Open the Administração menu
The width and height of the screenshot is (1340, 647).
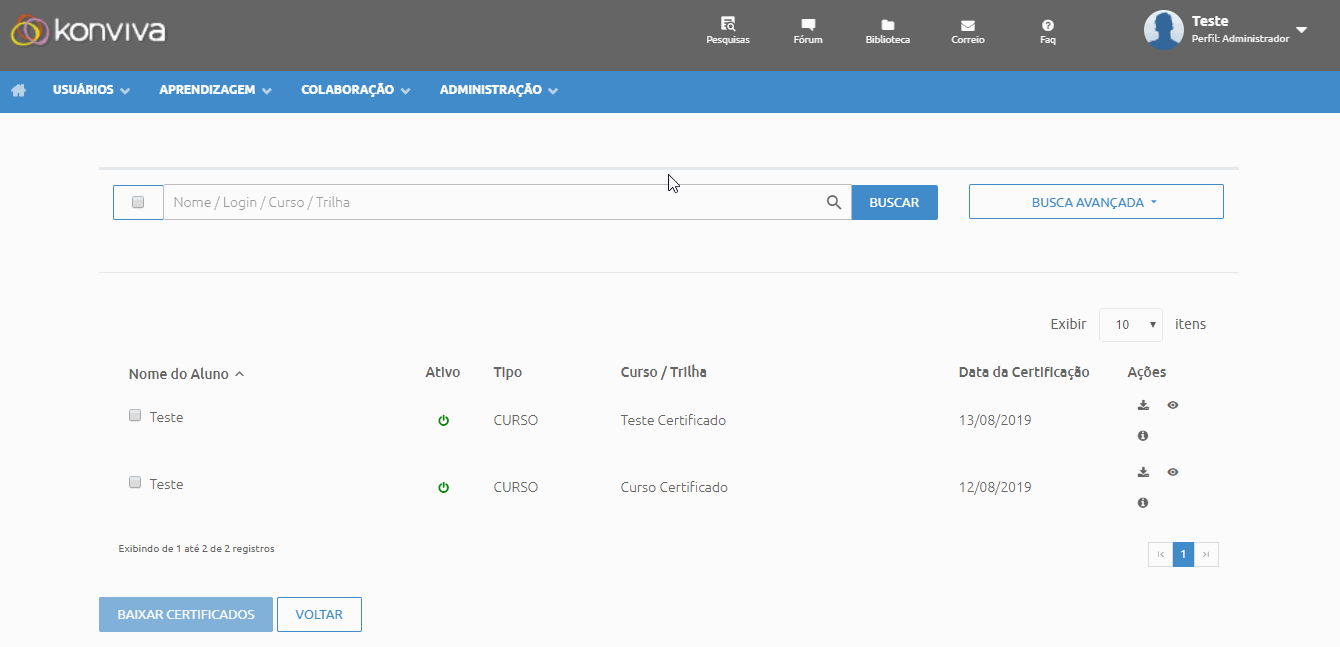pyautogui.click(x=499, y=90)
